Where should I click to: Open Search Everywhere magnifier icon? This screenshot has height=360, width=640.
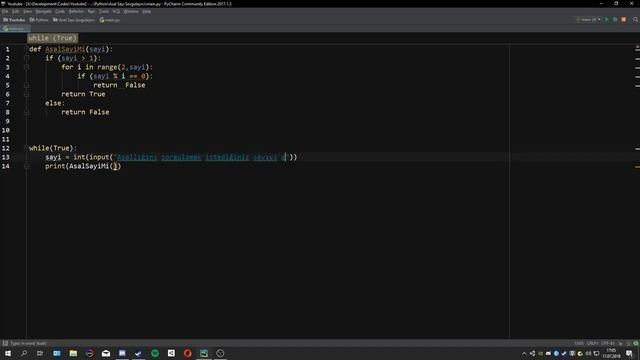point(636,20)
